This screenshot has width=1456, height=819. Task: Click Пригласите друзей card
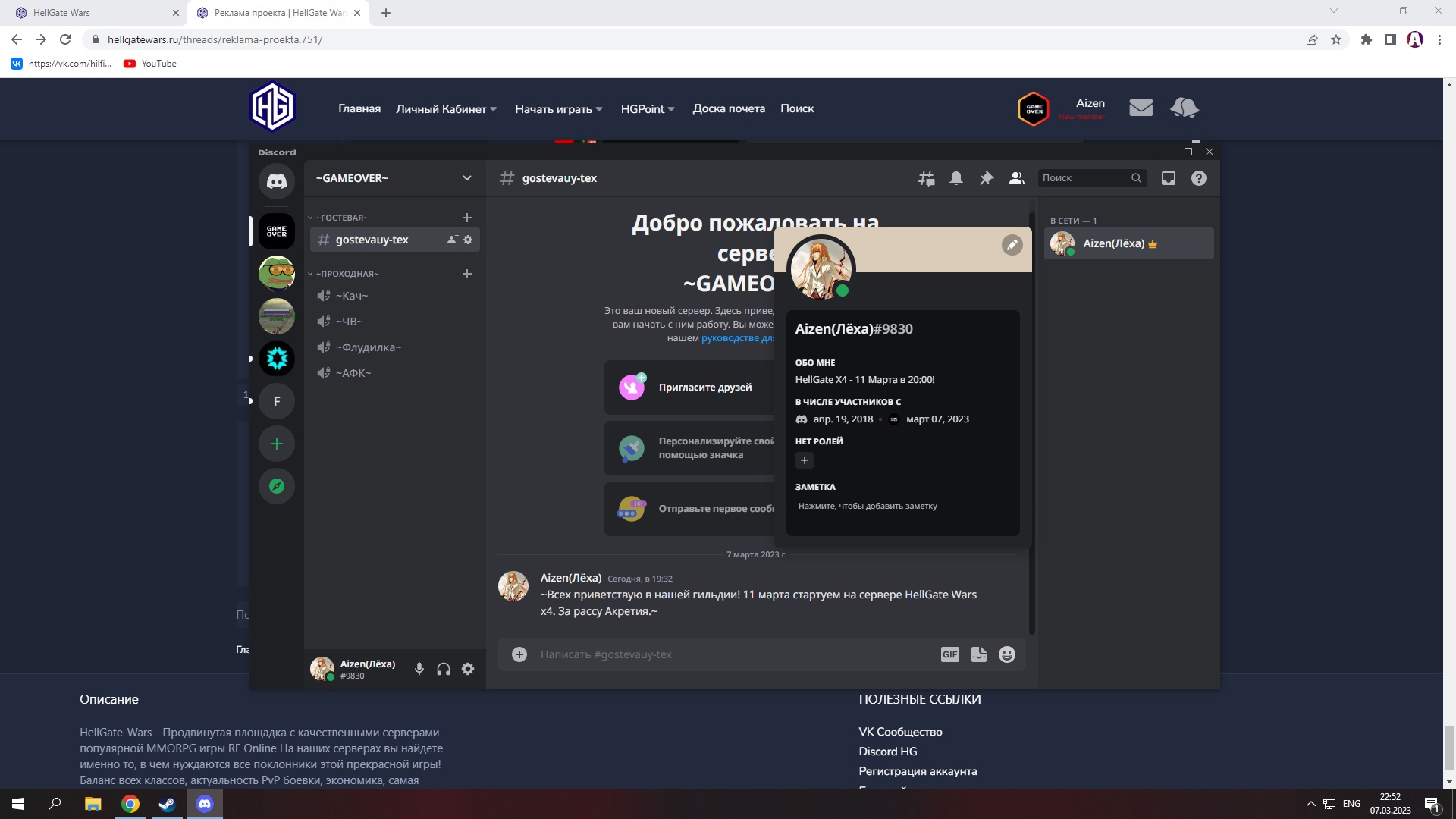[x=690, y=388]
